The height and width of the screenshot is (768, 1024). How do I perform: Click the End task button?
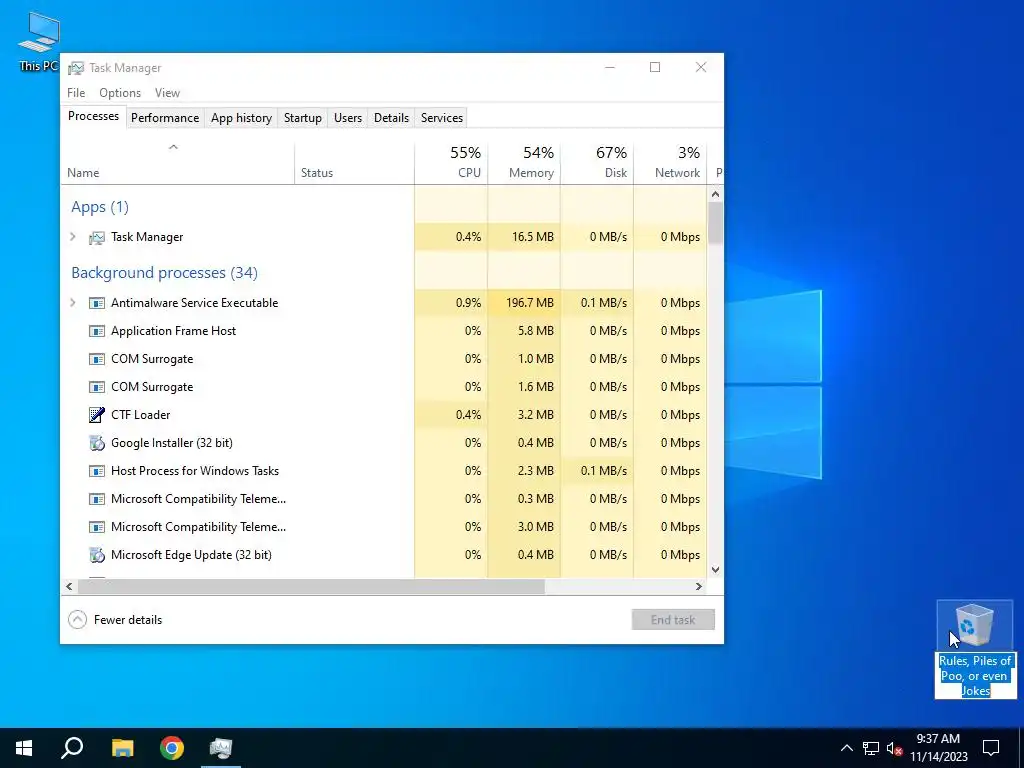(673, 620)
